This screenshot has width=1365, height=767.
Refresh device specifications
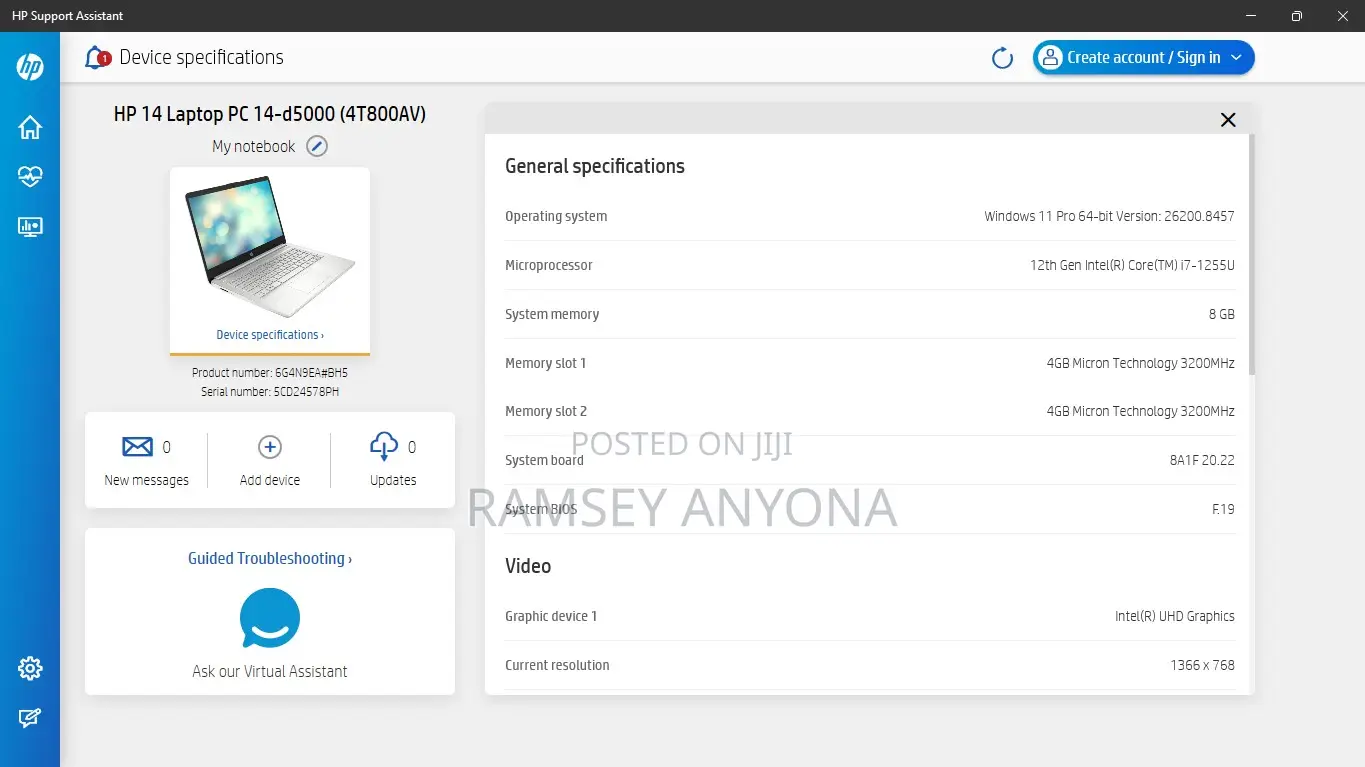(x=1002, y=58)
